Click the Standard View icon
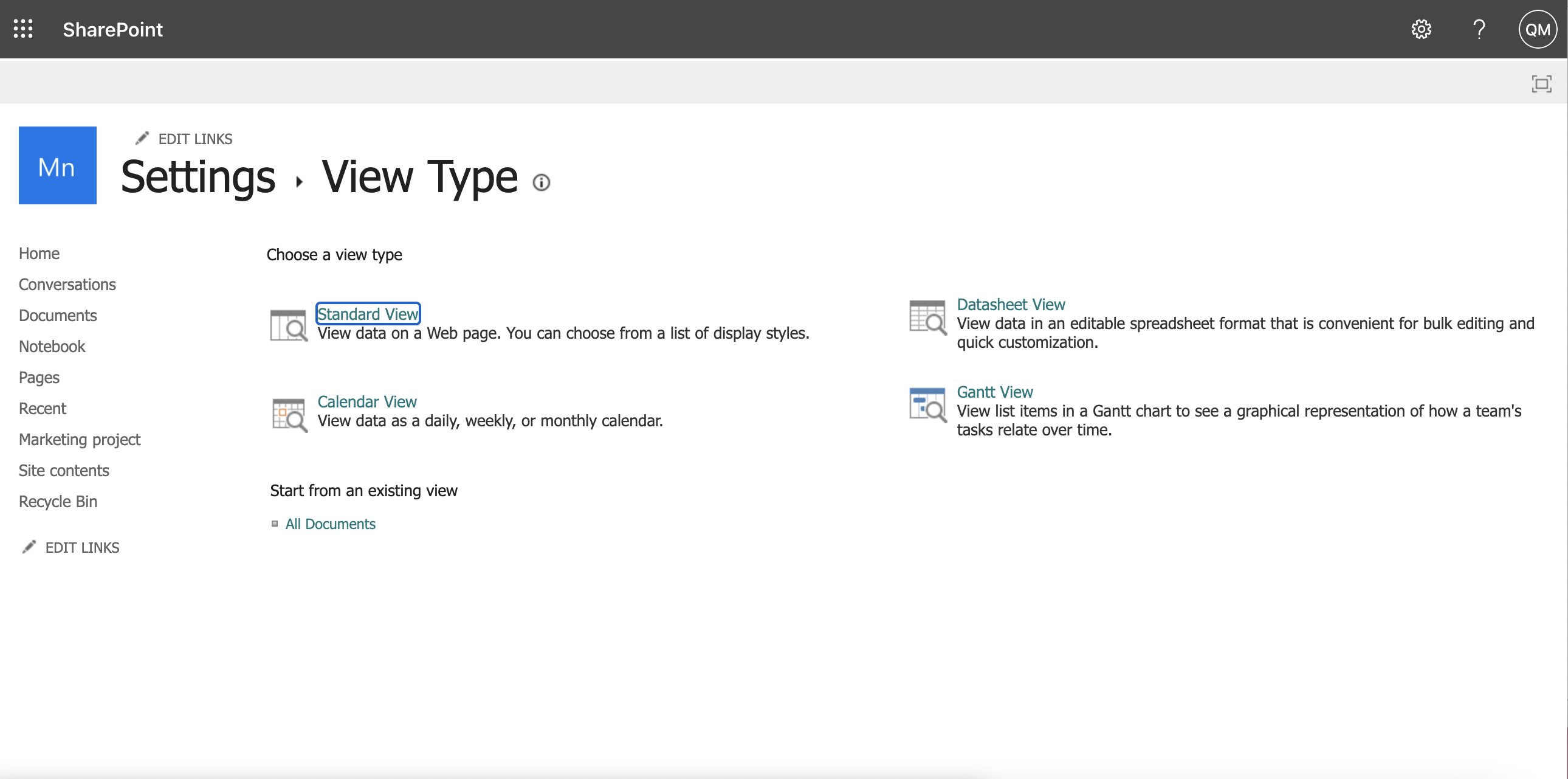Screen dimensions: 1568x779 click(289, 325)
